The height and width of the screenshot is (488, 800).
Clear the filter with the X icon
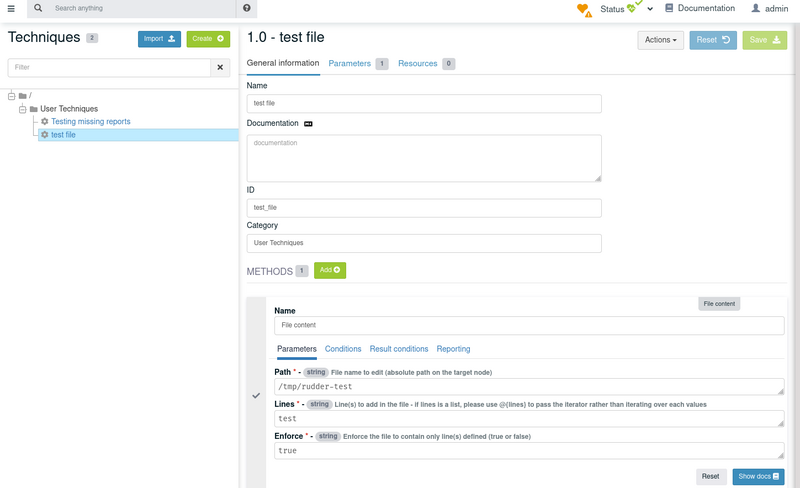tap(220, 67)
